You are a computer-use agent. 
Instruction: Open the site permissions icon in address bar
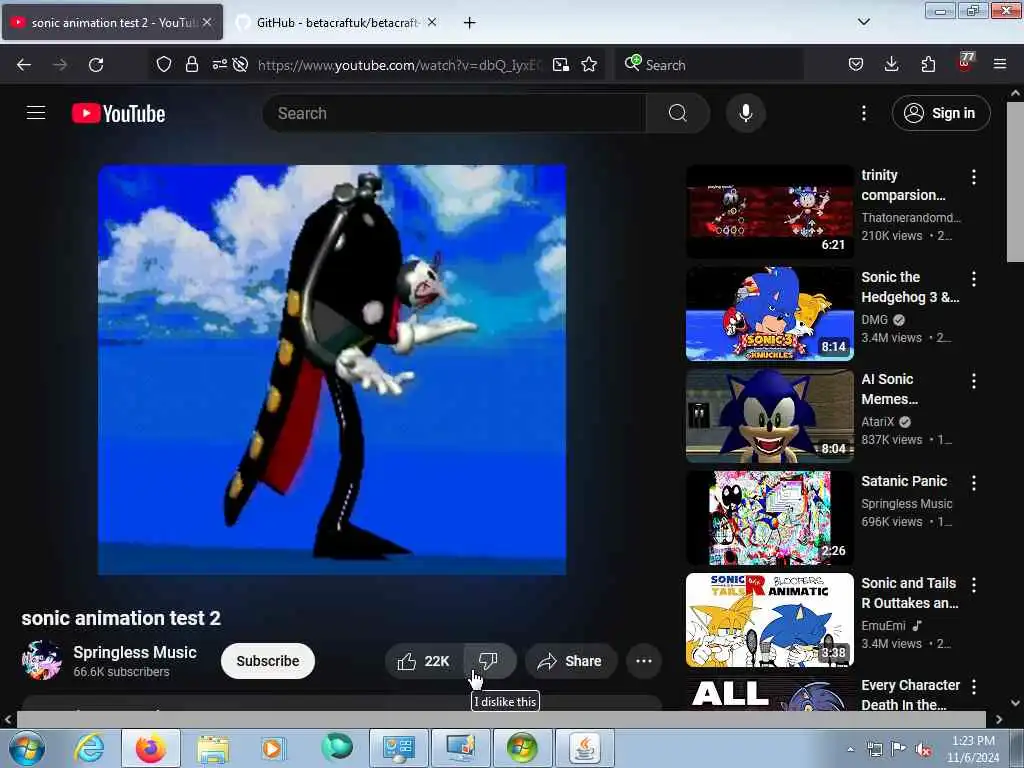tap(219, 64)
